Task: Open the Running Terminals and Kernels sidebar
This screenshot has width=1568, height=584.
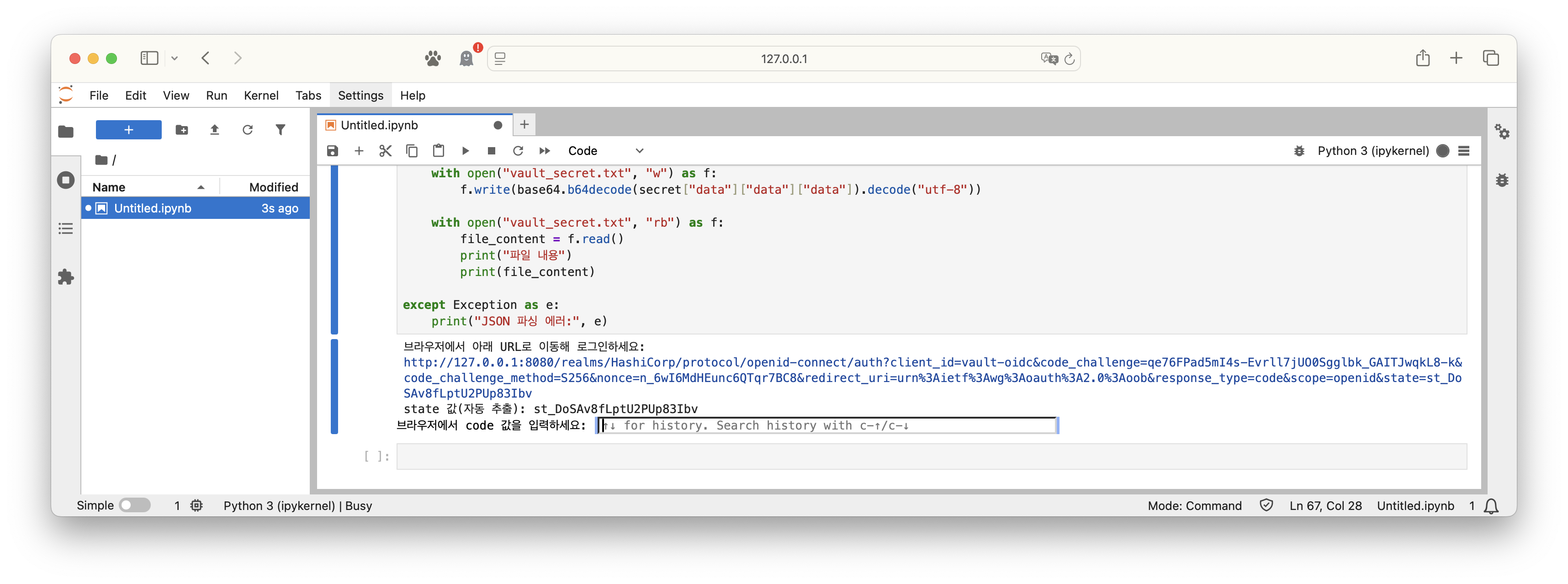Action: [x=66, y=180]
